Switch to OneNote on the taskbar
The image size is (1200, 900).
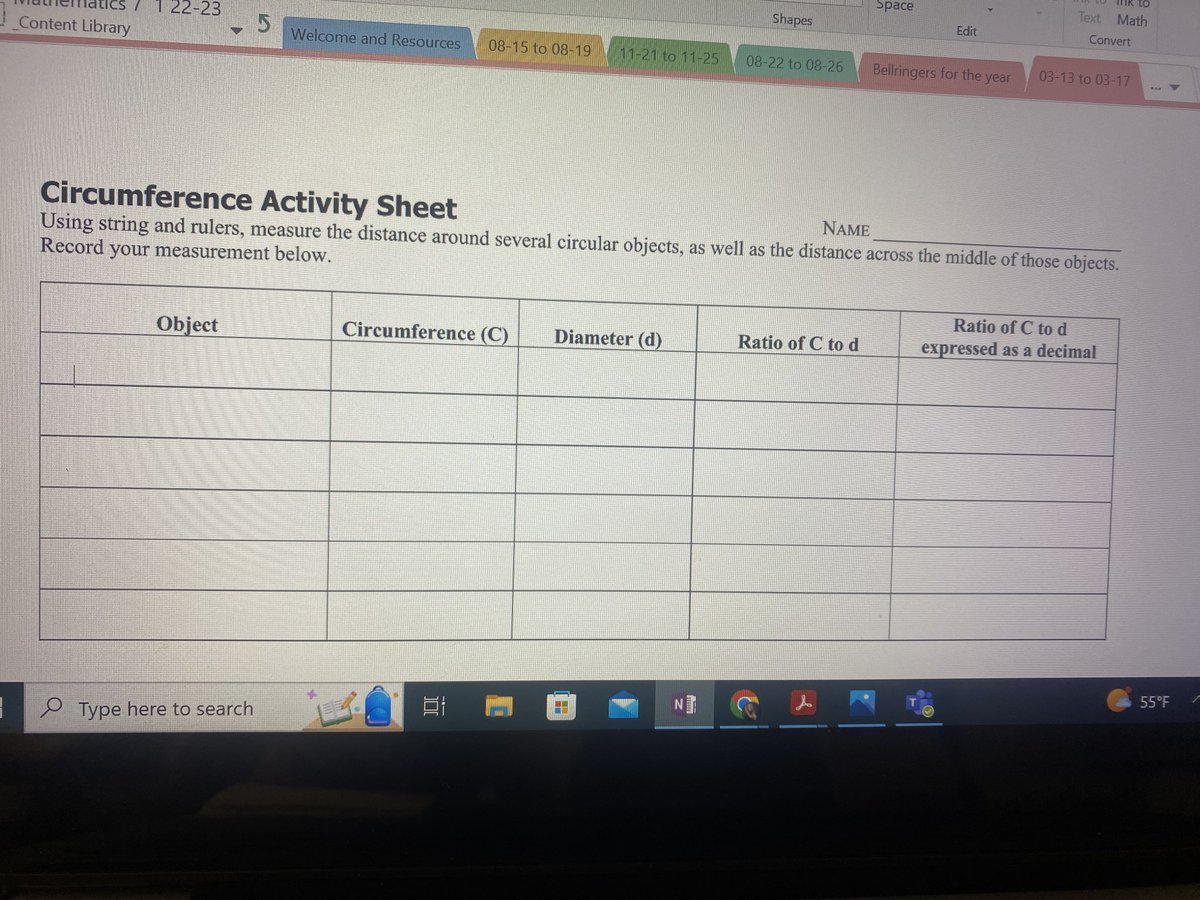685,707
